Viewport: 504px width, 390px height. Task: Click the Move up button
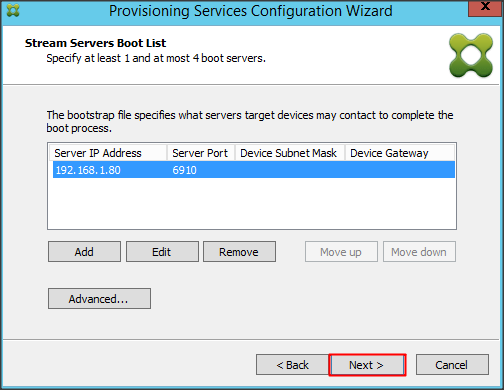[341, 252]
